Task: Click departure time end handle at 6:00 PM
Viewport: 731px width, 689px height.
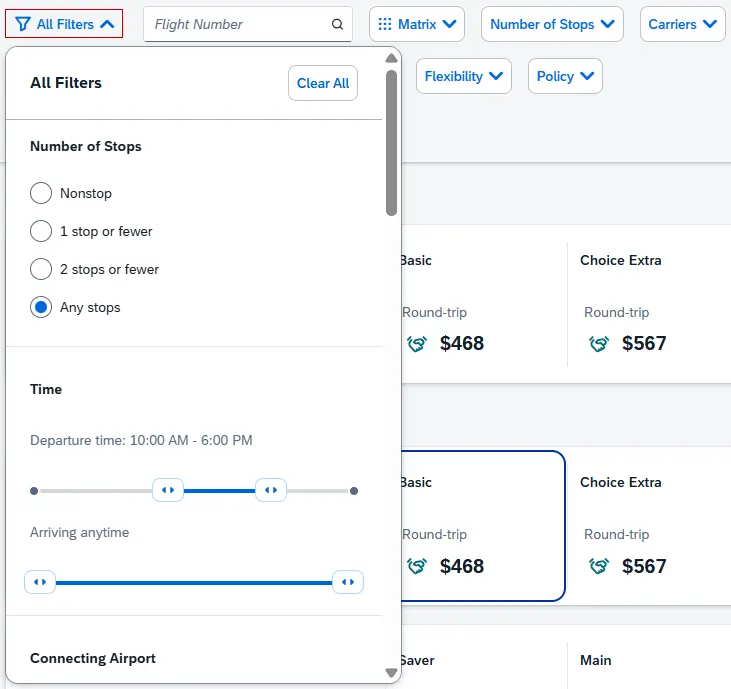Action: 271,490
